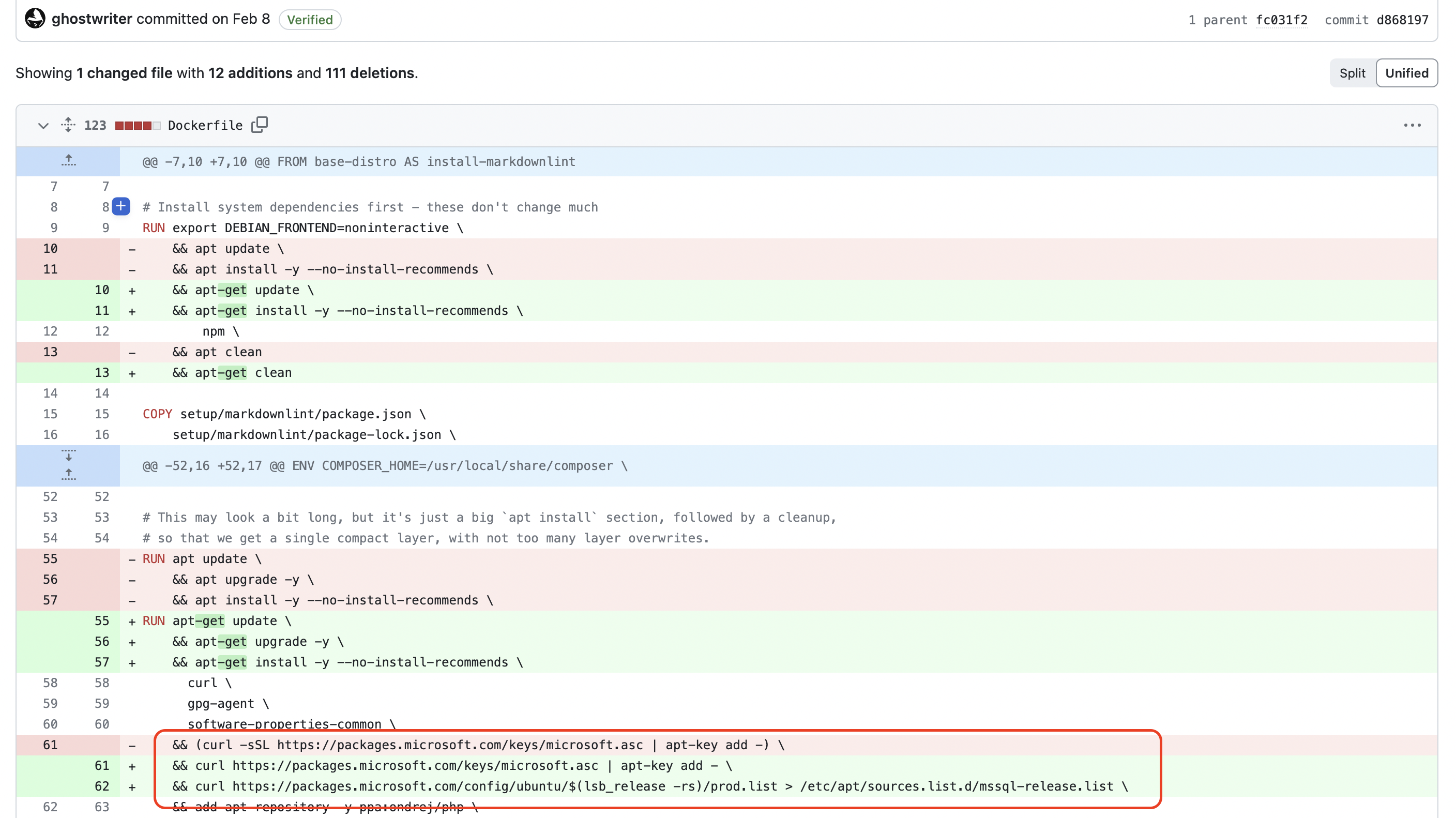
Task: Collapse the Dockerfile diff with the chevron
Action: pyautogui.click(x=43, y=126)
